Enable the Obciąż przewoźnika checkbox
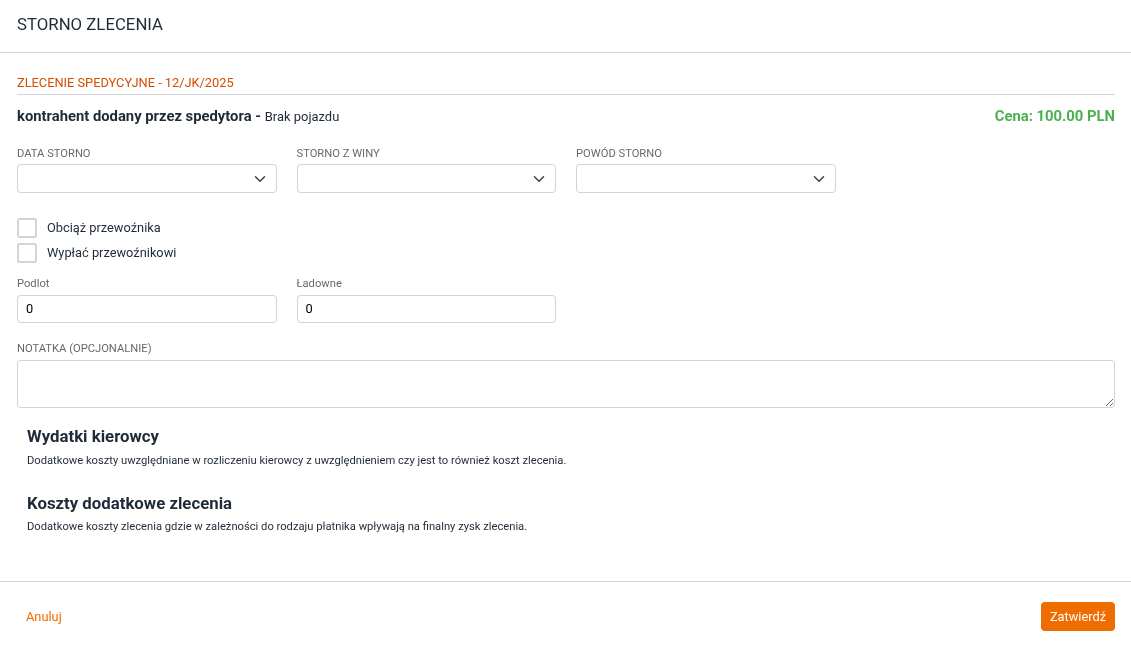This screenshot has width=1131, height=648. tap(27, 228)
